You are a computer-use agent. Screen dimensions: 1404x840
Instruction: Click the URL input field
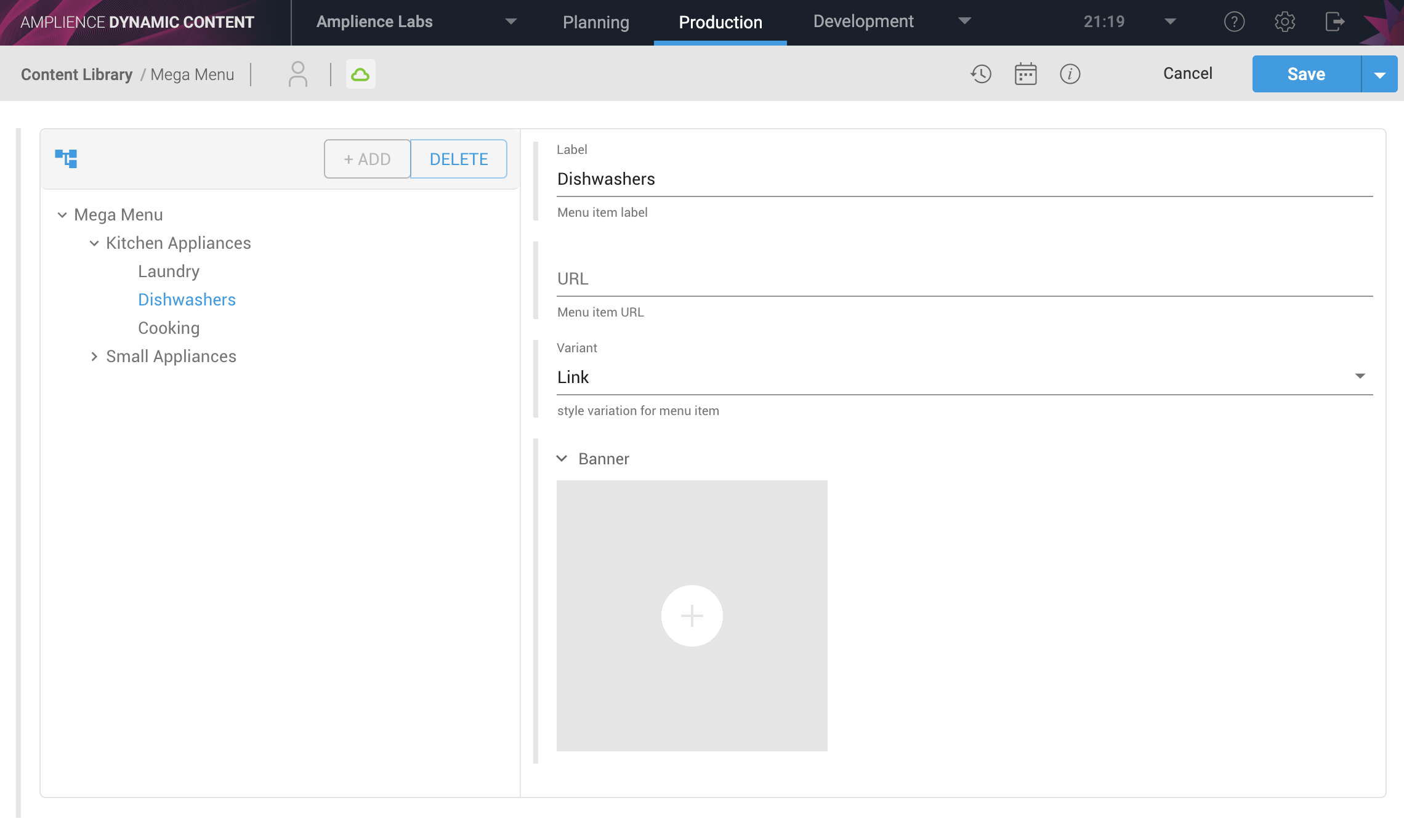(x=964, y=279)
